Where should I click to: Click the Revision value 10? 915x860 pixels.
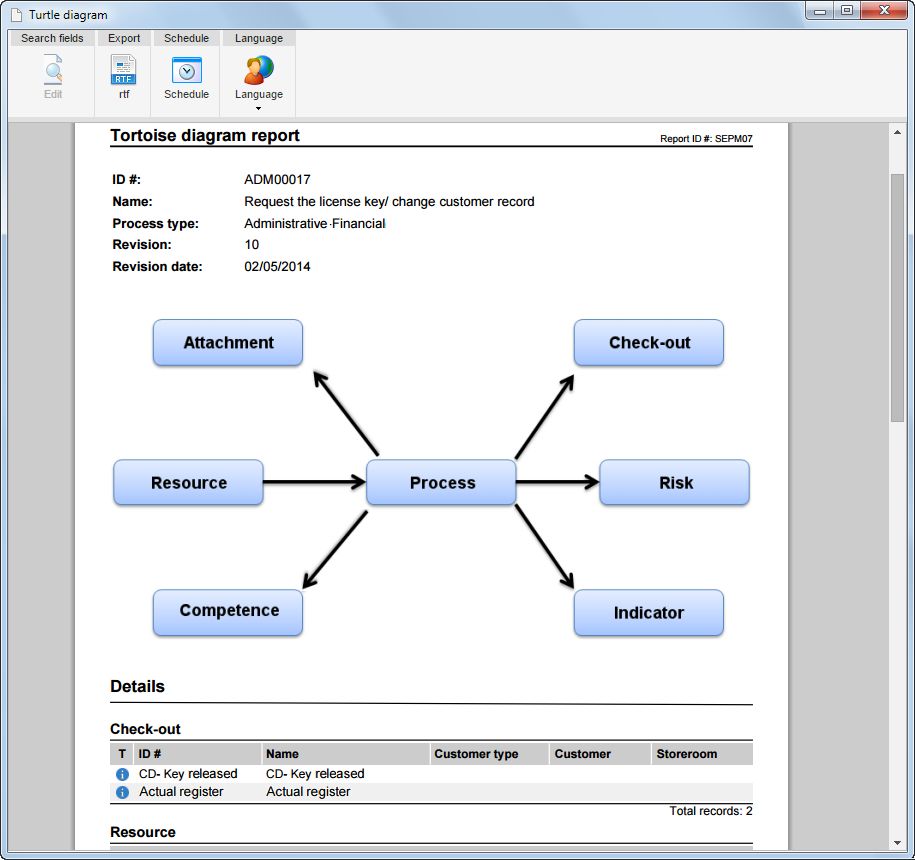pyautogui.click(x=252, y=245)
